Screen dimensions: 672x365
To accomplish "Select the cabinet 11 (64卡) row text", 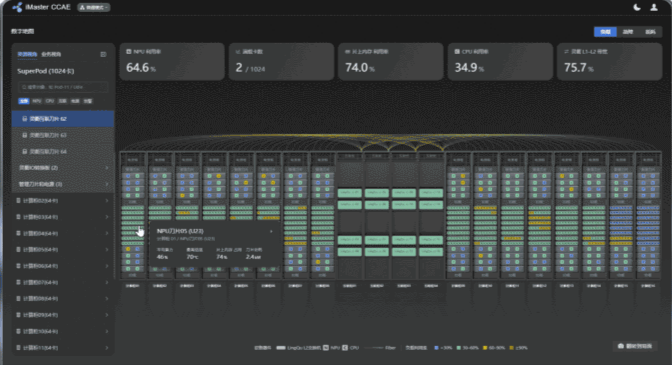I will coord(40,347).
